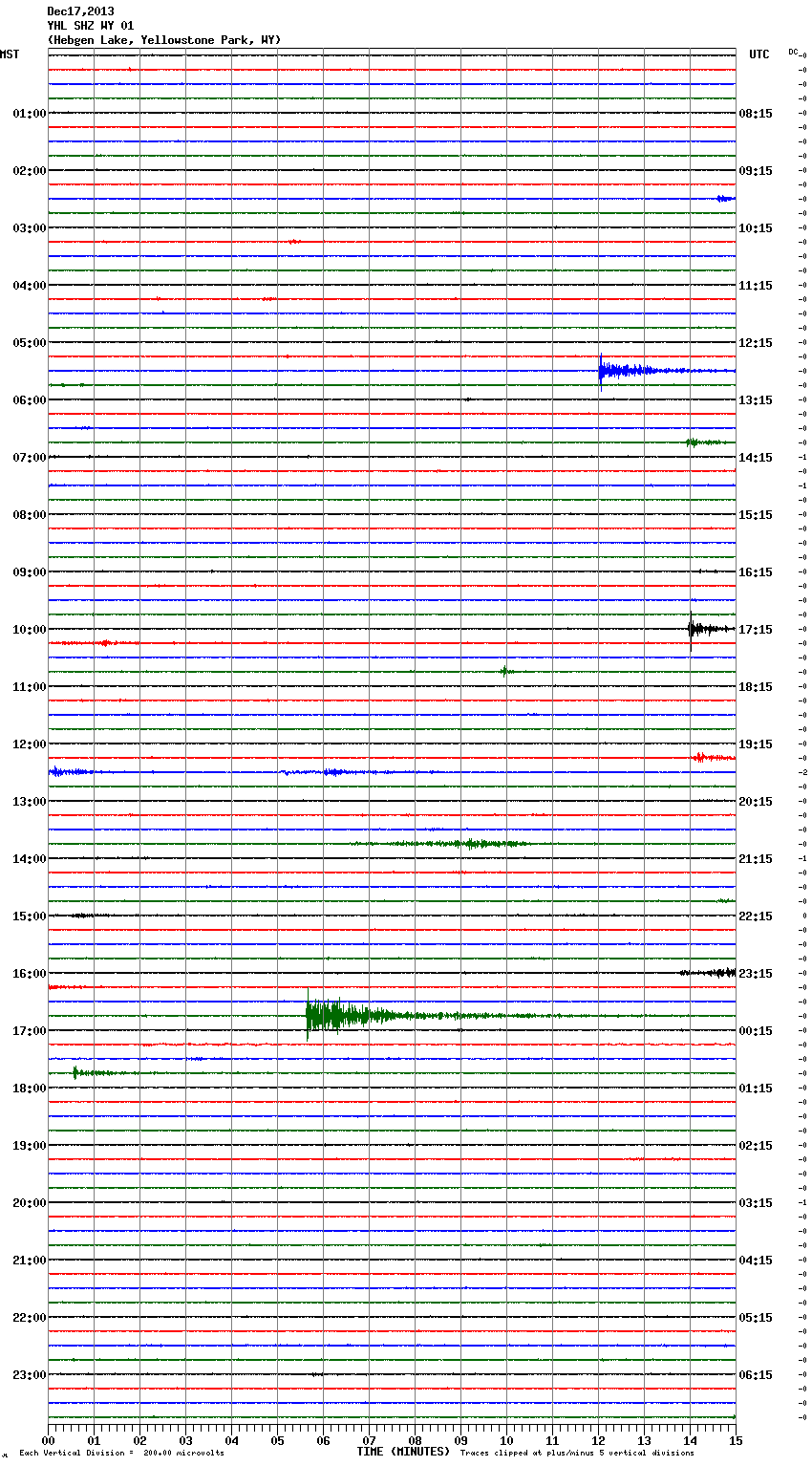812x1466 pixels.
Task: Click the green event at minute 14 before 07:00
Action: click(x=705, y=442)
